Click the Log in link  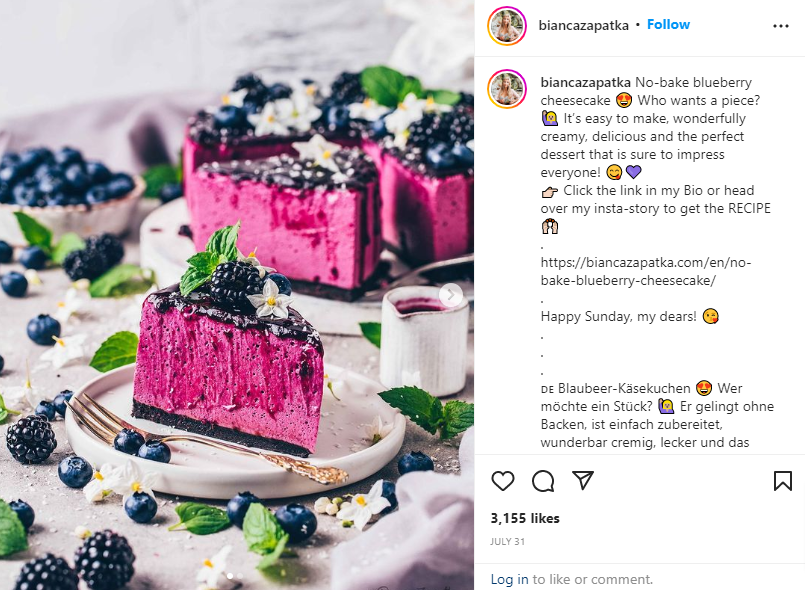pyautogui.click(x=509, y=579)
